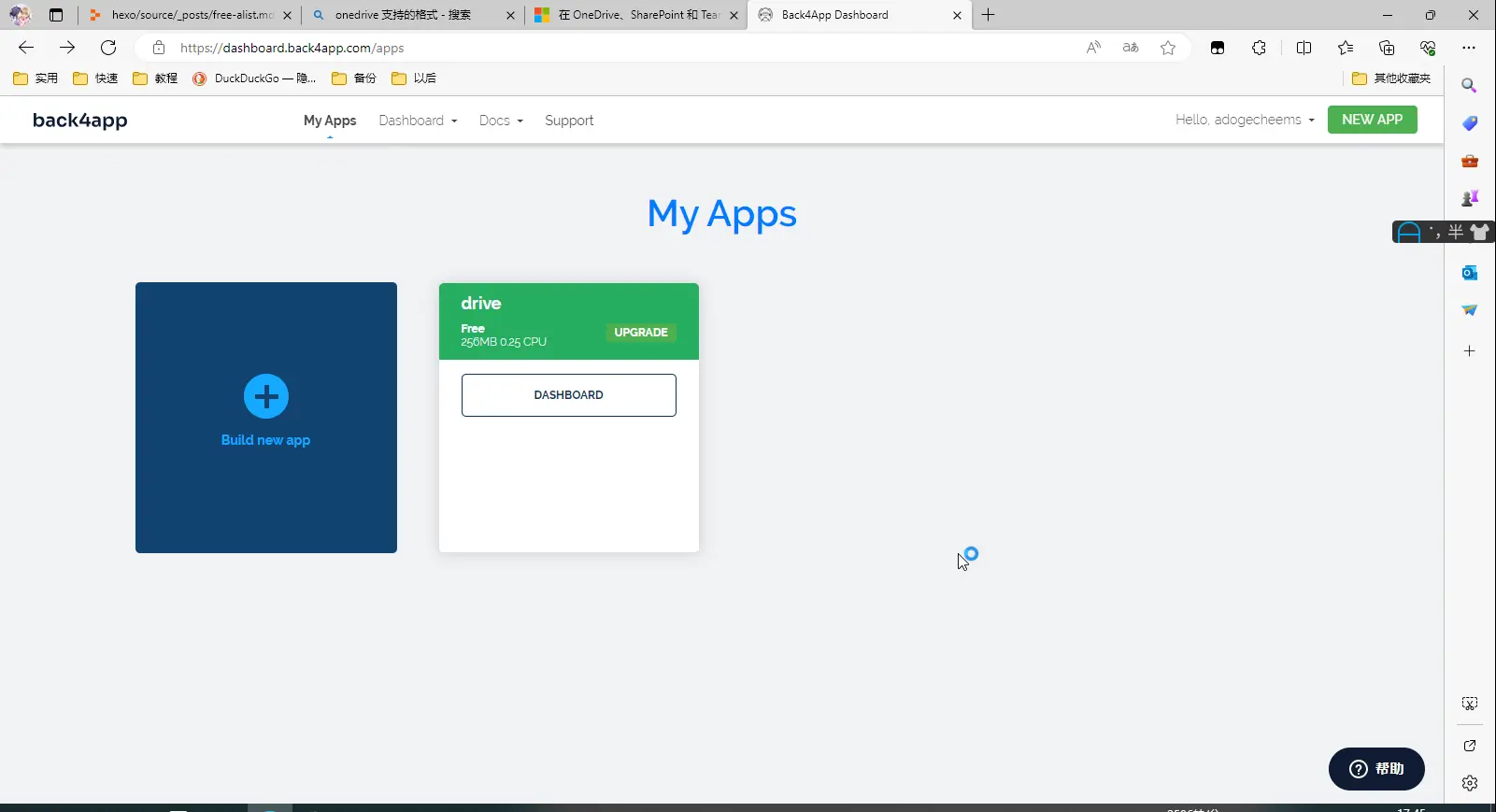This screenshot has height=812, width=1496.
Task: Click the drive app title
Action: point(481,303)
